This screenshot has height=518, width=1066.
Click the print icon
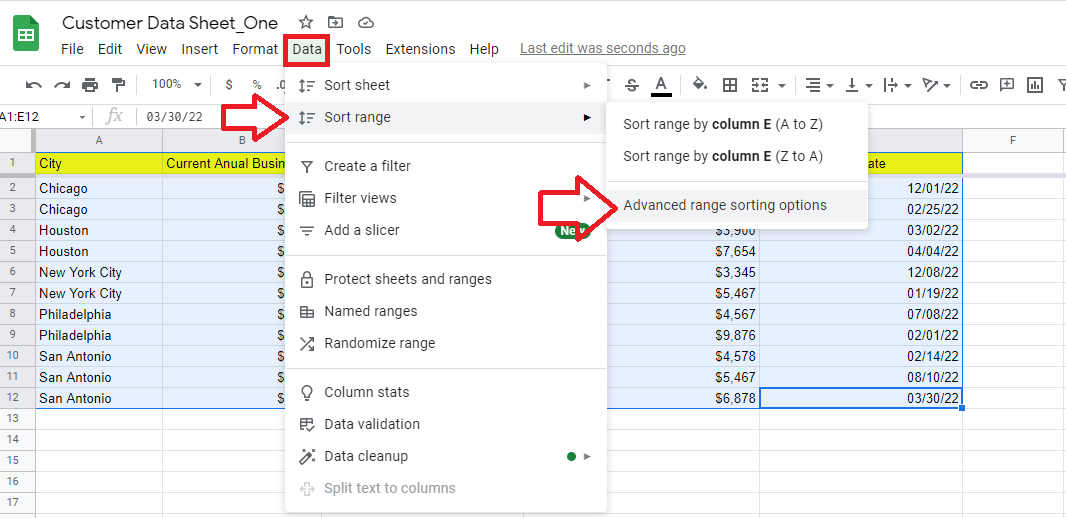[91, 85]
